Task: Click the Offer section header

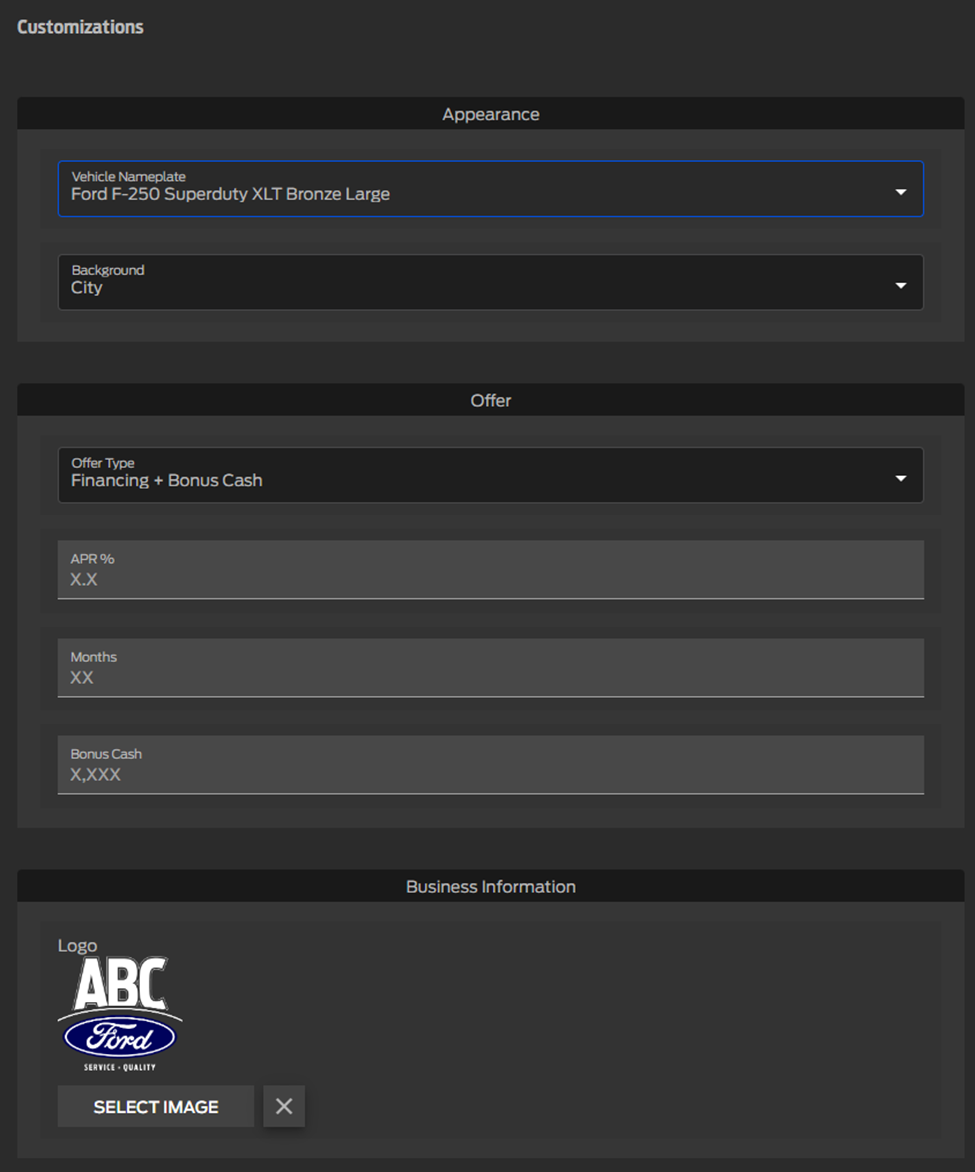Action: click(490, 400)
